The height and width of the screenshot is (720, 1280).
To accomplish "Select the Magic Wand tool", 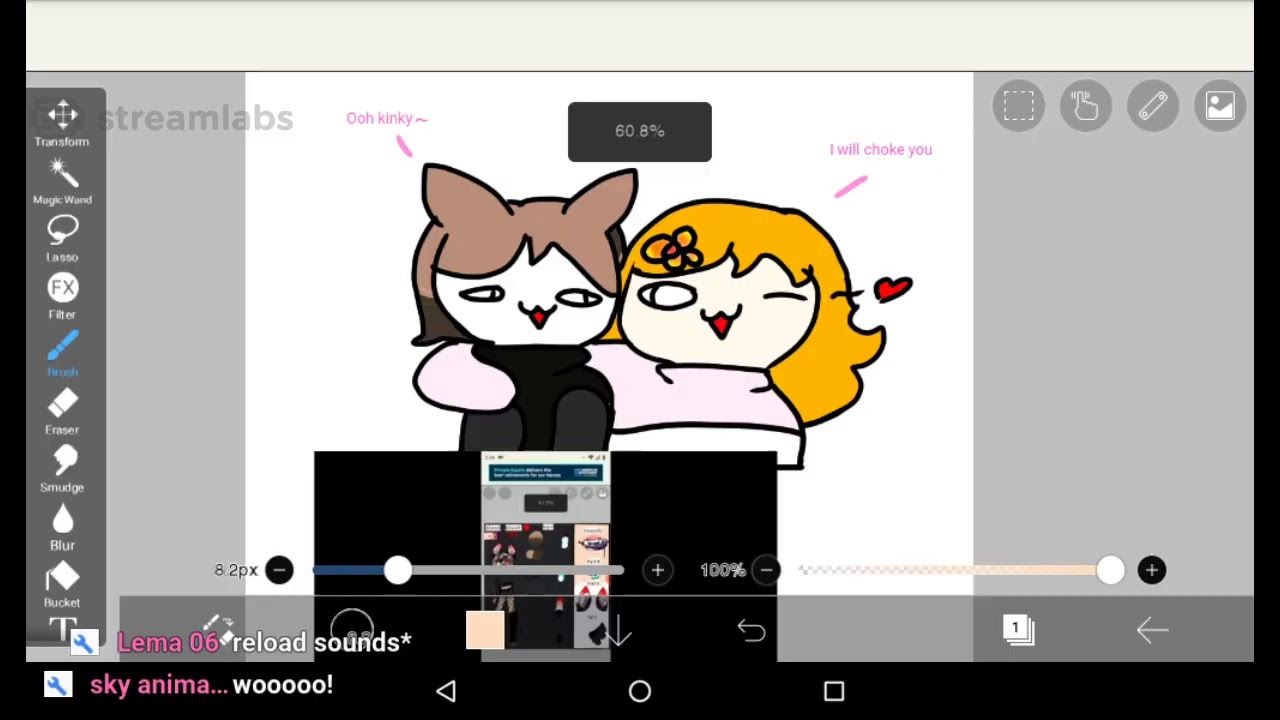I will pyautogui.click(x=62, y=181).
